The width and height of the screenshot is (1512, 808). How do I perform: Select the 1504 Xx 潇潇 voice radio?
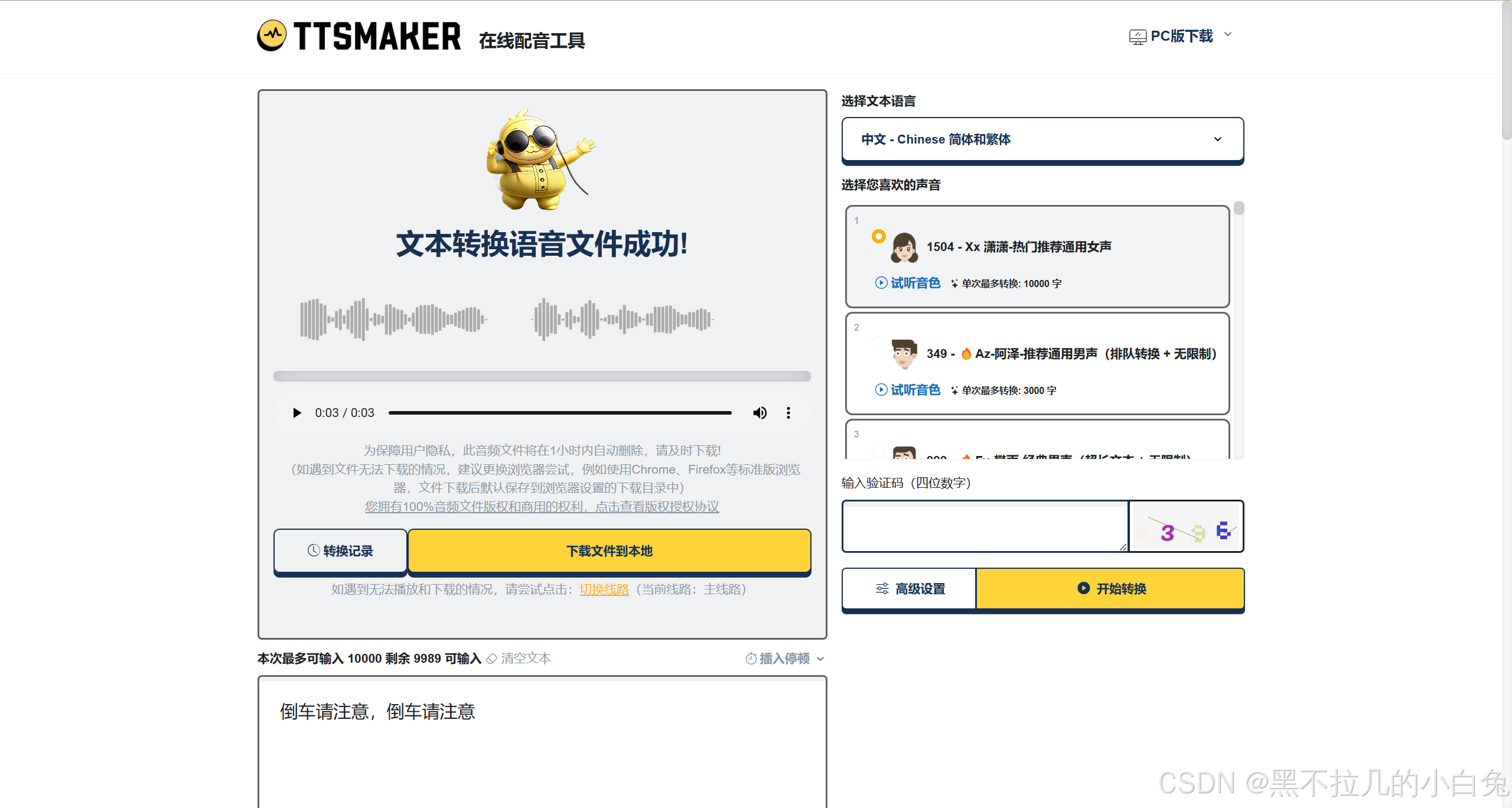click(x=879, y=236)
